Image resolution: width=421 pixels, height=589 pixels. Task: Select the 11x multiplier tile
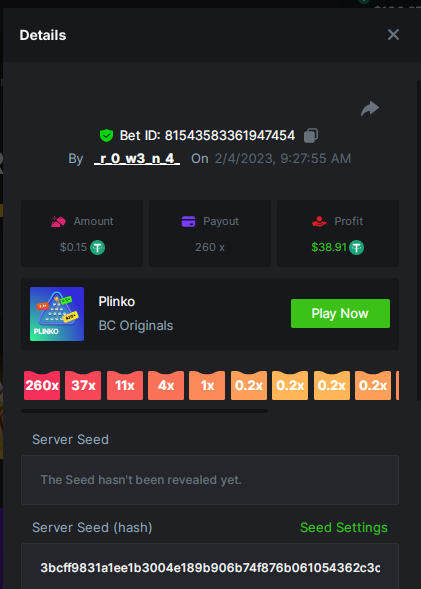coord(125,385)
